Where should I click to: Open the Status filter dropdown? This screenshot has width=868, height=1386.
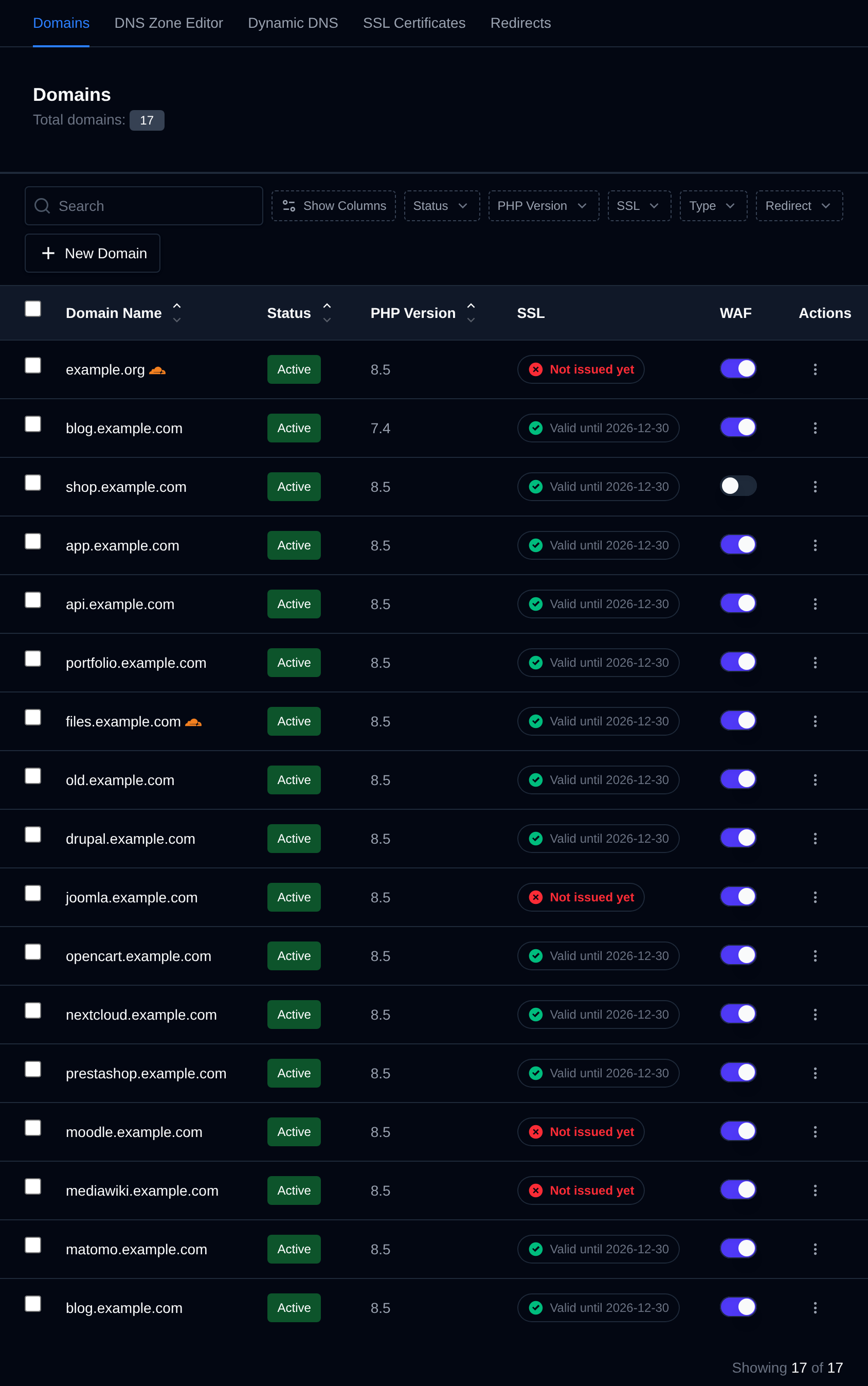click(442, 206)
